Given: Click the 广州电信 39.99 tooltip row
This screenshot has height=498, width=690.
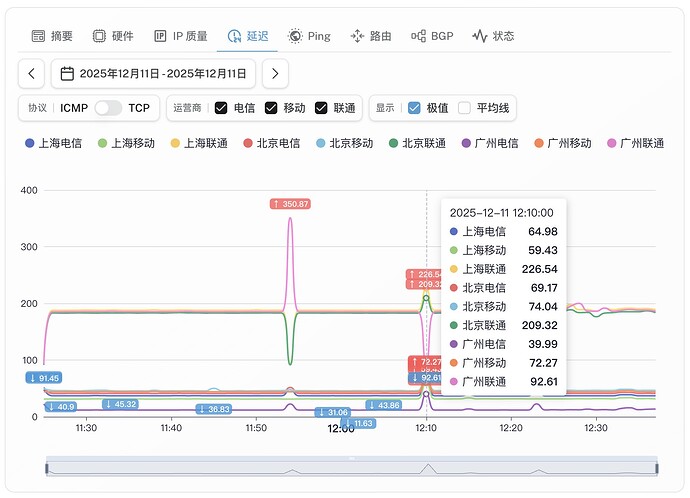Looking at the screenshot, I should click(x=503, y=344).
